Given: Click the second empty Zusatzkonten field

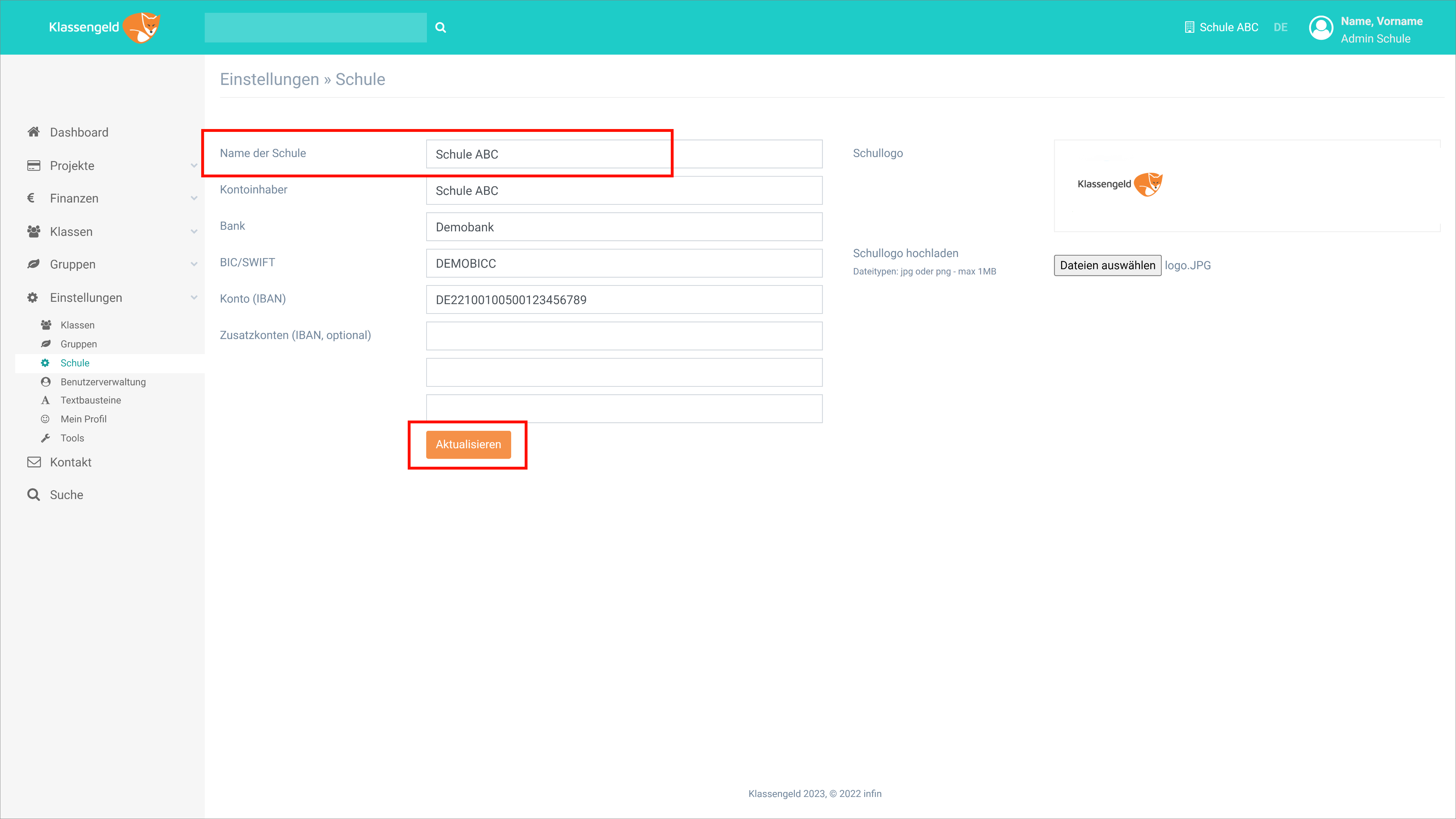Looking at the screenshot, I should tap(624, 373).
